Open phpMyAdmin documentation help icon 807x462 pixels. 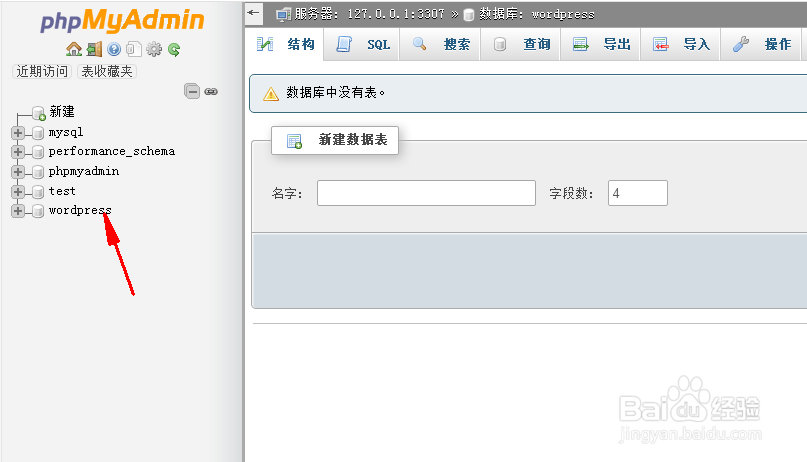tap(114, 49)
